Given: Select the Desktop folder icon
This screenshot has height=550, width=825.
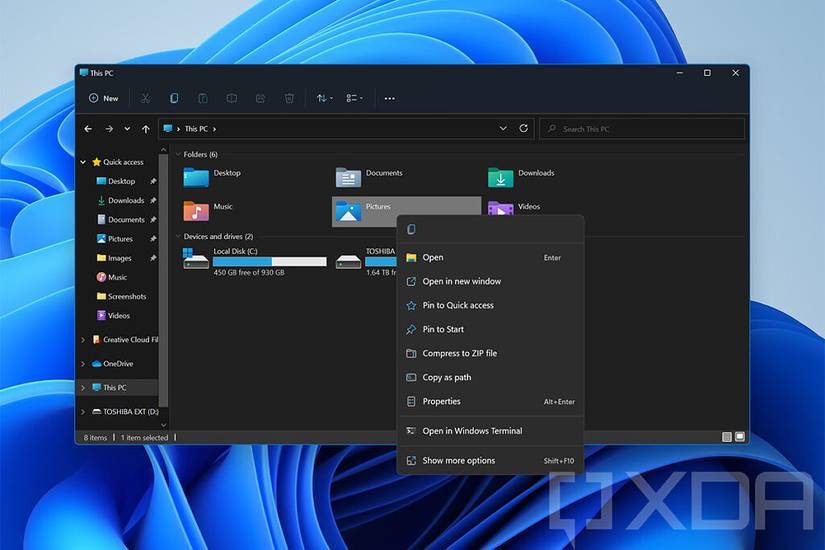Looking at the screenshot, I should (196, 177).
